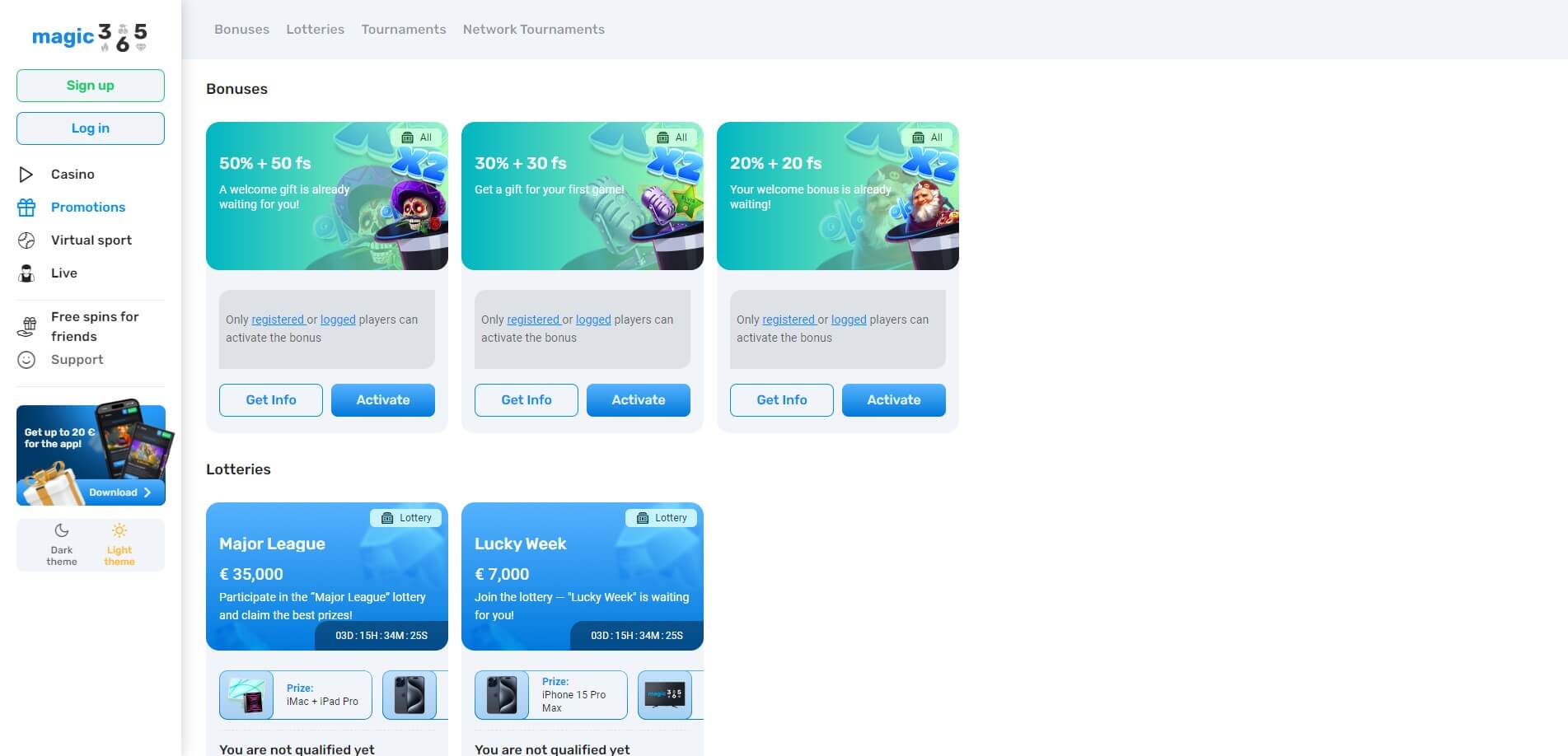Open the Lotteries tab

click(316, 30)
